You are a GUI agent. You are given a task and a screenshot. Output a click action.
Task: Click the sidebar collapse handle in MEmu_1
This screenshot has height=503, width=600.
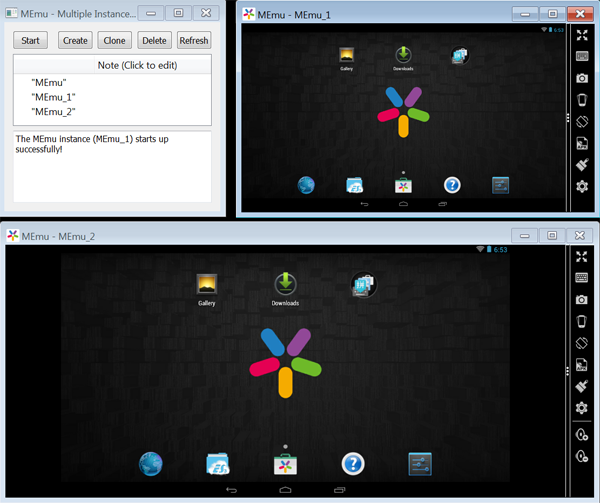click(568, 118)
